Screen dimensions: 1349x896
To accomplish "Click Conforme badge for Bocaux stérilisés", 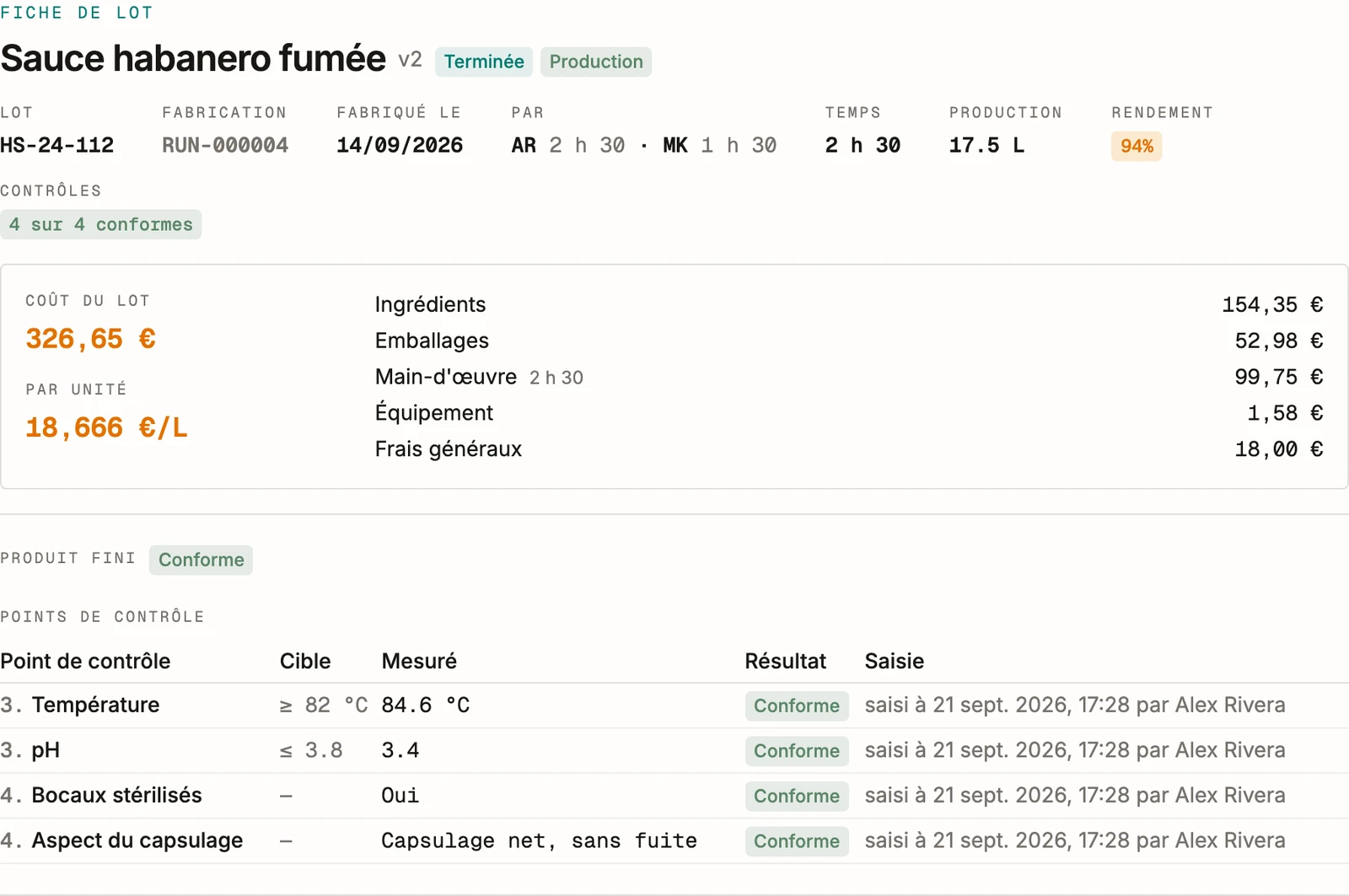I will point(797,796).
